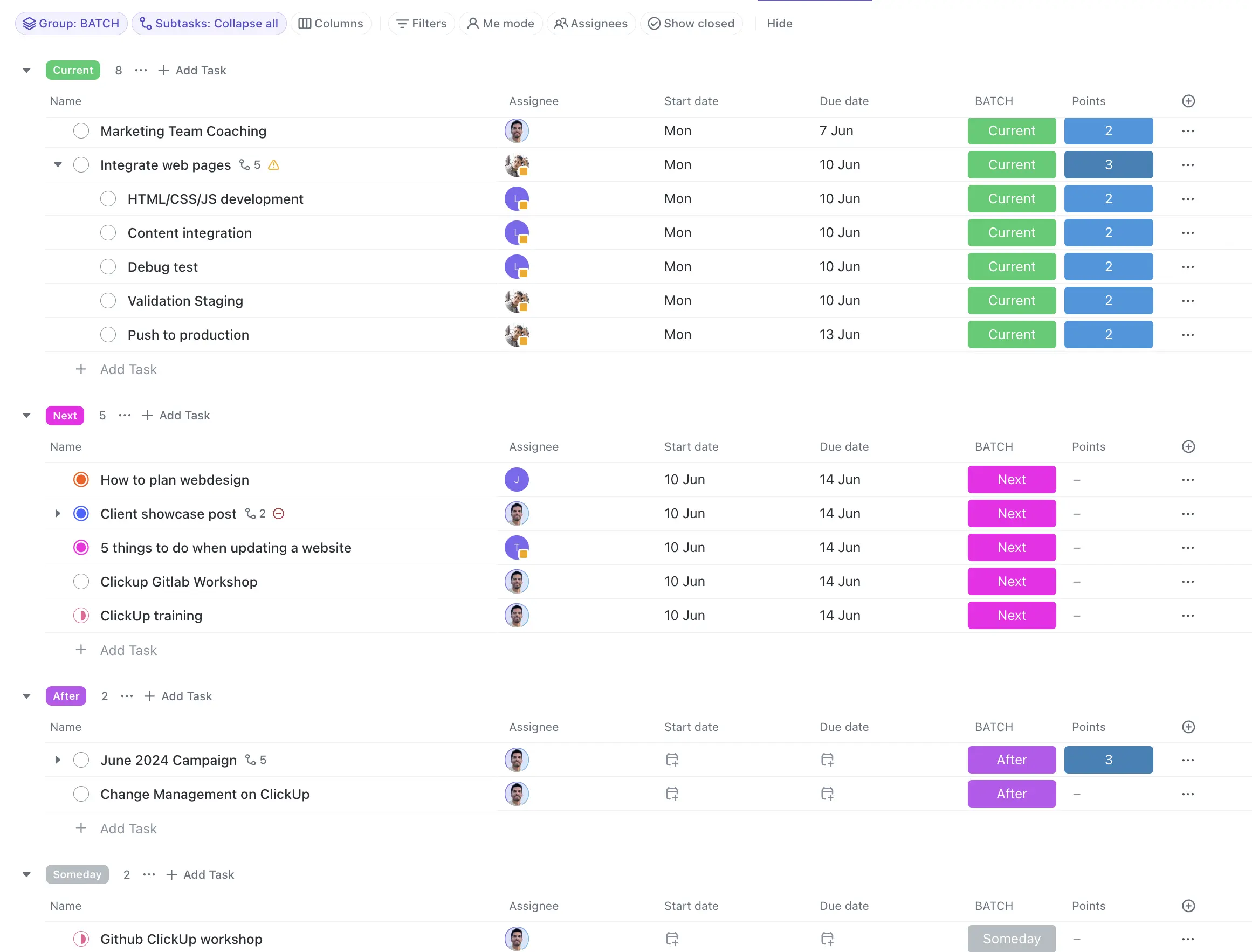Sort by Due date header in Current group
This screenshot has width=1252, height=952.
point(844,101)
